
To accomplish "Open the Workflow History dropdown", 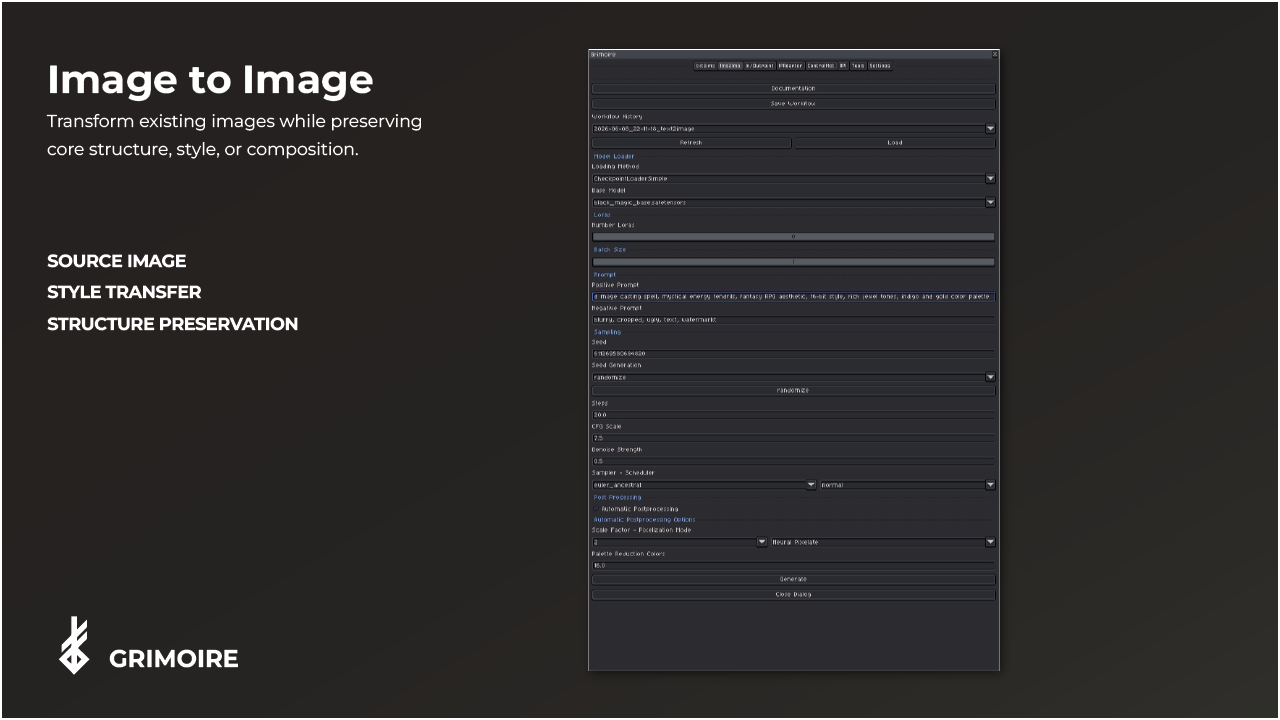I will (793, 128).
